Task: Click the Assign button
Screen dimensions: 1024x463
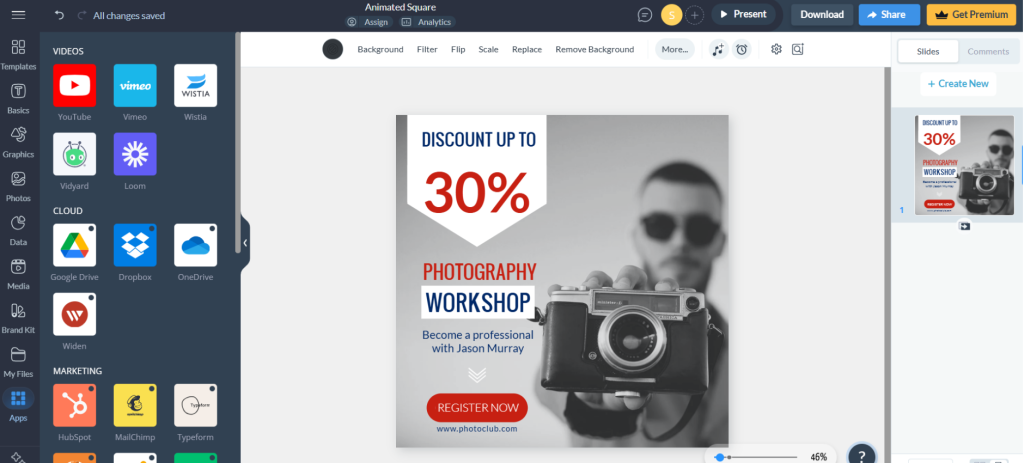Action: pyautogui.click(x=370, y=22)
